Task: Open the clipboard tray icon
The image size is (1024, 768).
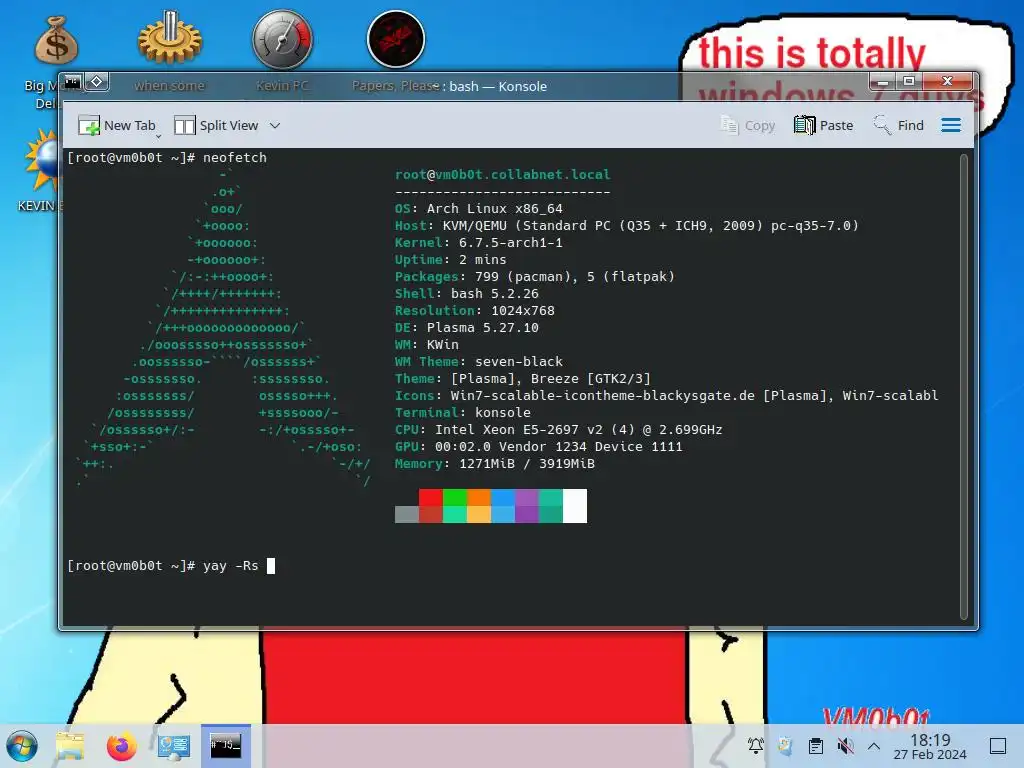Action: (815, 745)
